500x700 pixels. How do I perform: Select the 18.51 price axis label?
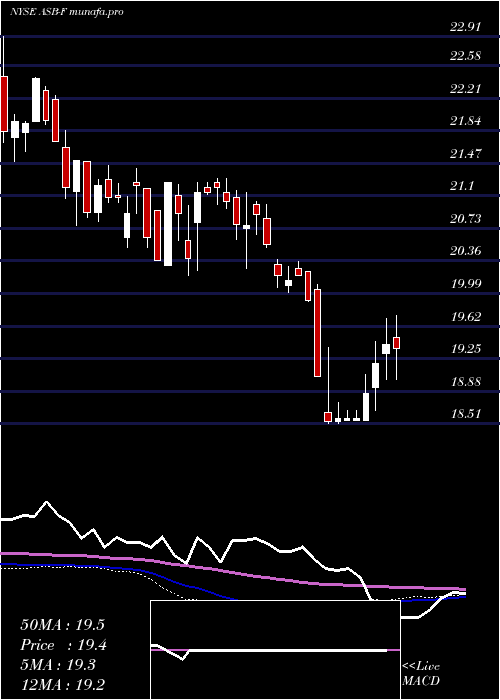pos(466,413)
